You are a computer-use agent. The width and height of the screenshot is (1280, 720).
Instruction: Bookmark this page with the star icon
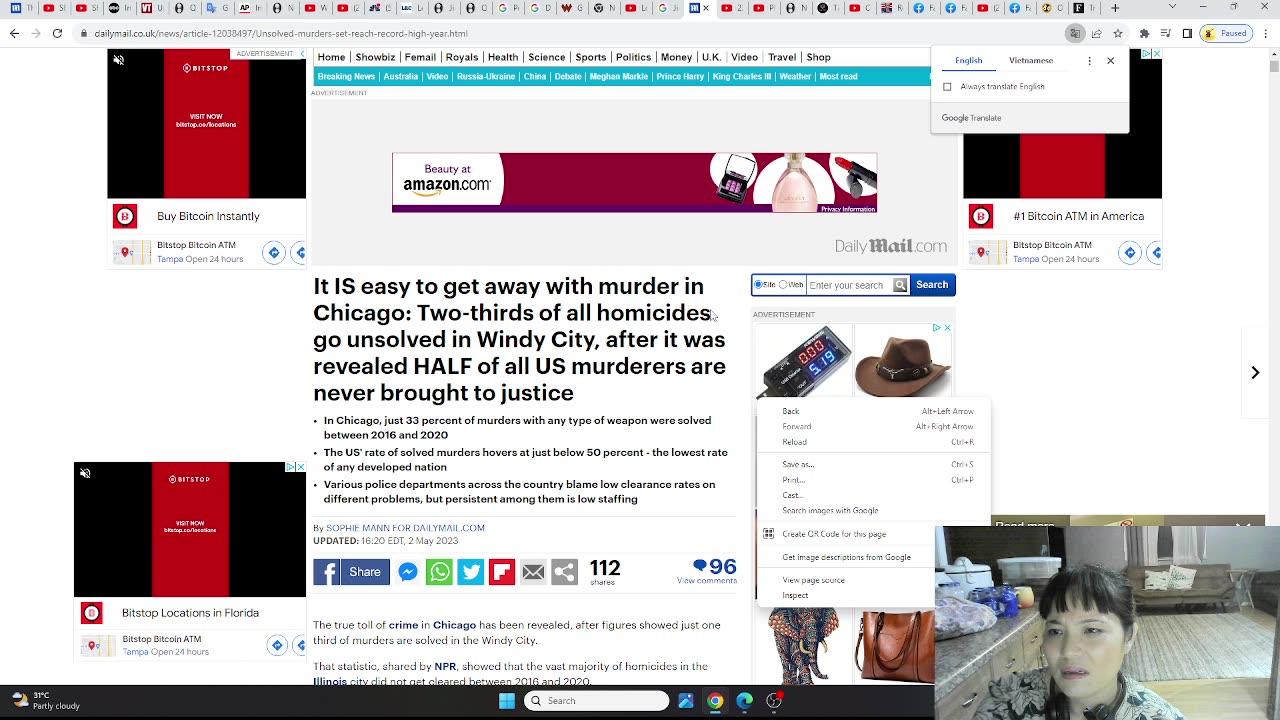tap(1117, 33)
